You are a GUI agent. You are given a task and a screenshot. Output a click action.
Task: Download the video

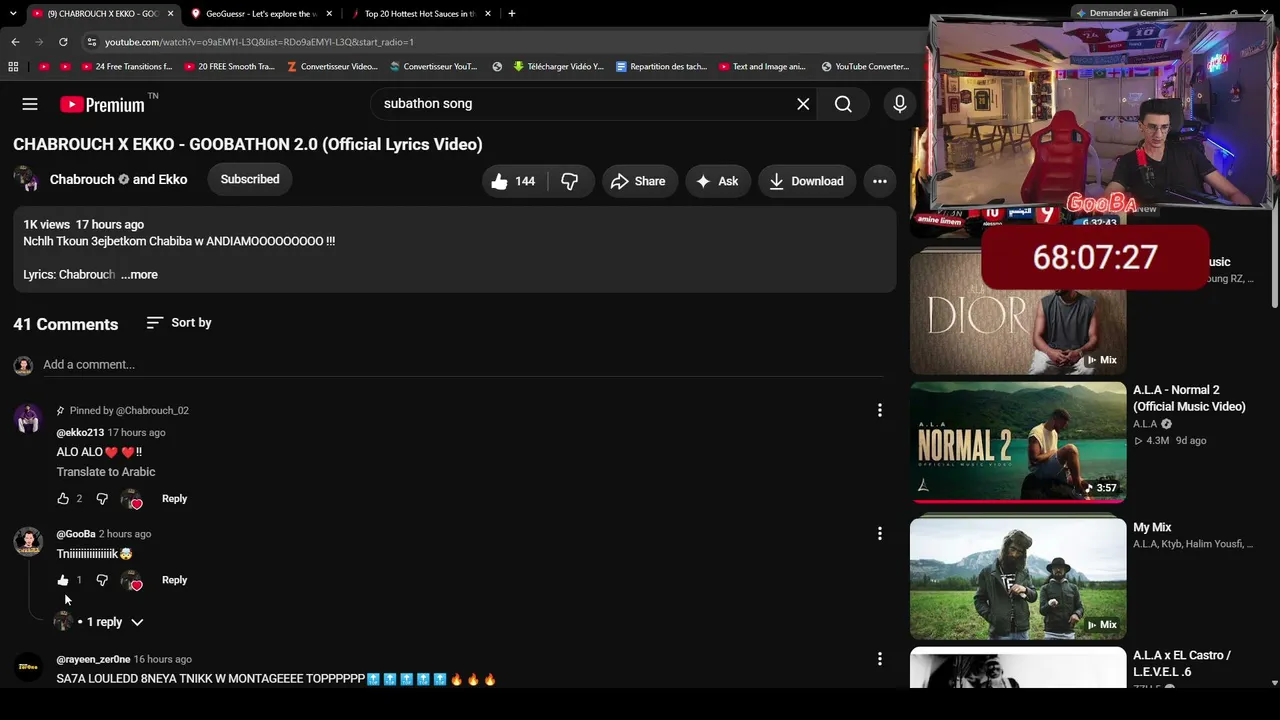point(806,181)
